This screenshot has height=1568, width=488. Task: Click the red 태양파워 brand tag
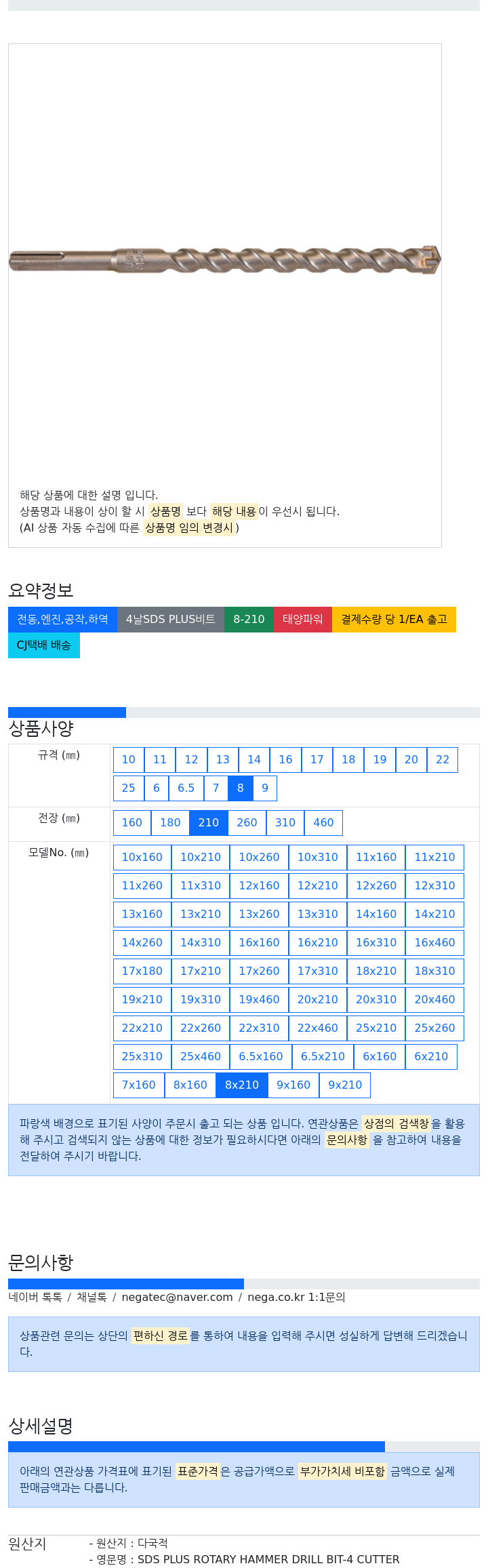(x=303, y=619)
